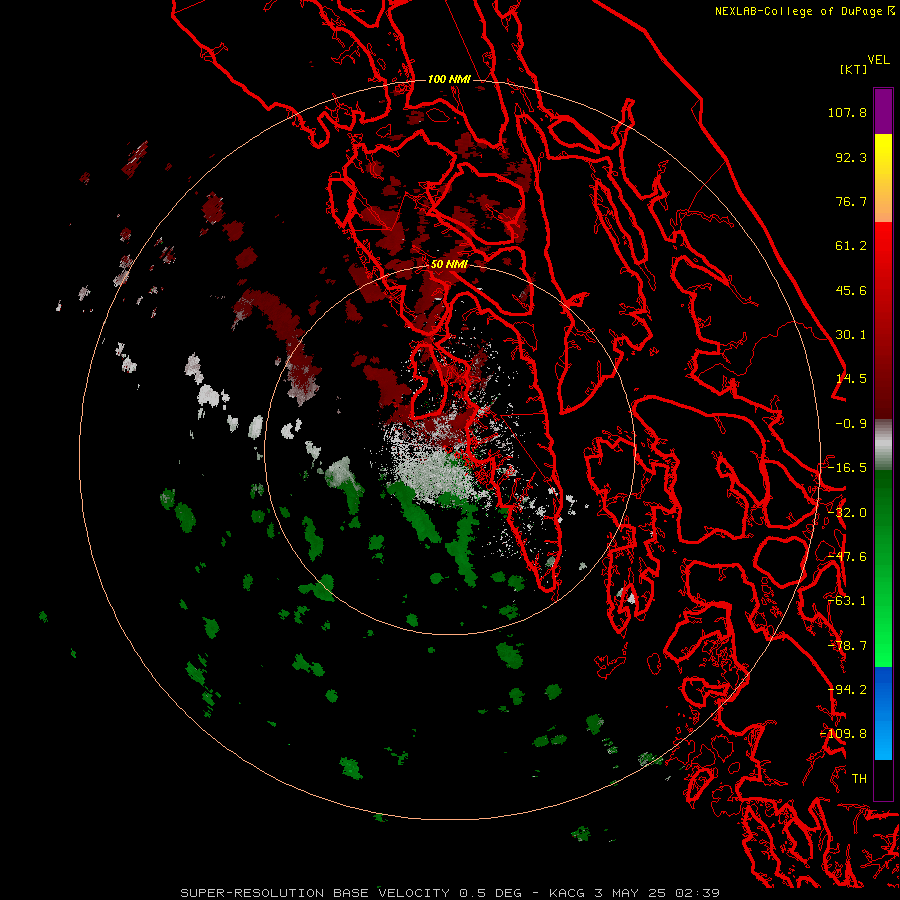This screenshot has width=900, height=900.
Task: Pick the purple band on the velocity color bar
Action: [883, 111]
